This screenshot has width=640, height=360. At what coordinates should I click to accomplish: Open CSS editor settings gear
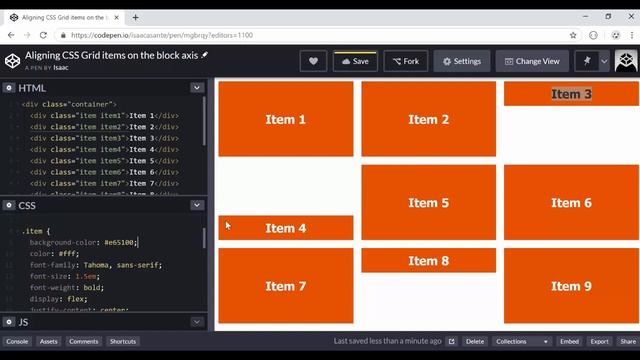(9, 205)
